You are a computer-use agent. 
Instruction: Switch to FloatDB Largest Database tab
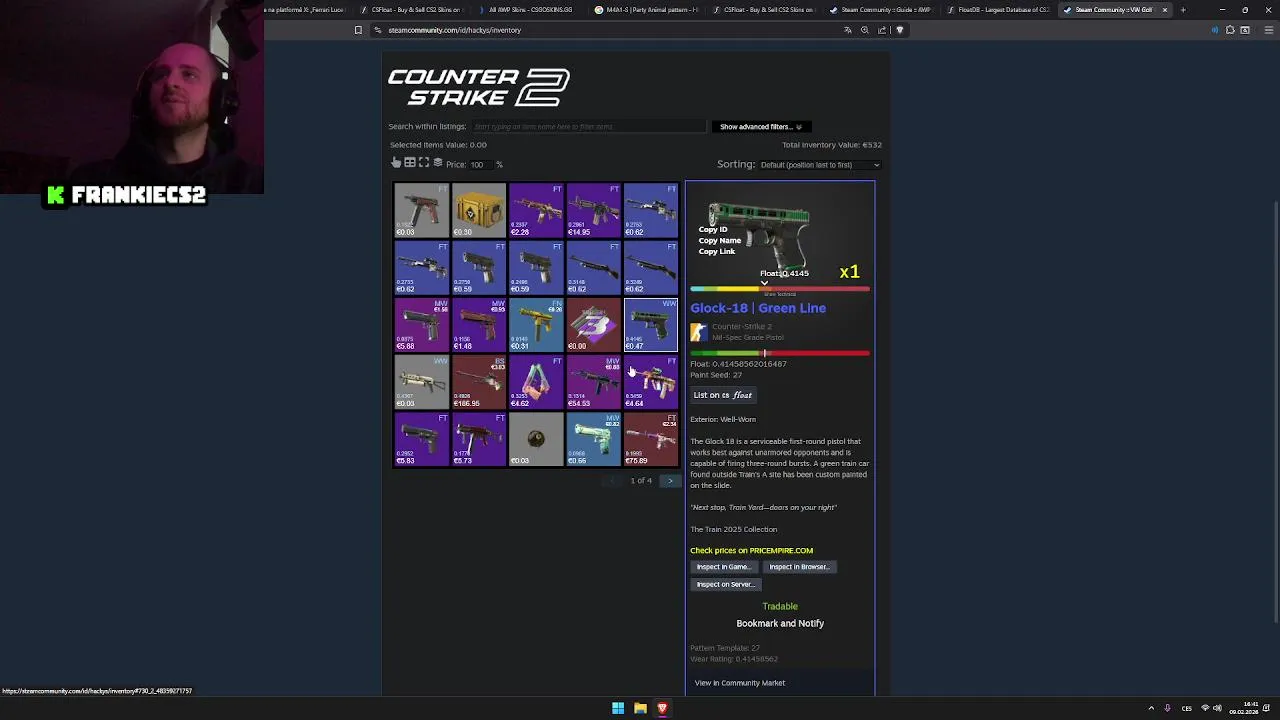tap(1000, 10)
